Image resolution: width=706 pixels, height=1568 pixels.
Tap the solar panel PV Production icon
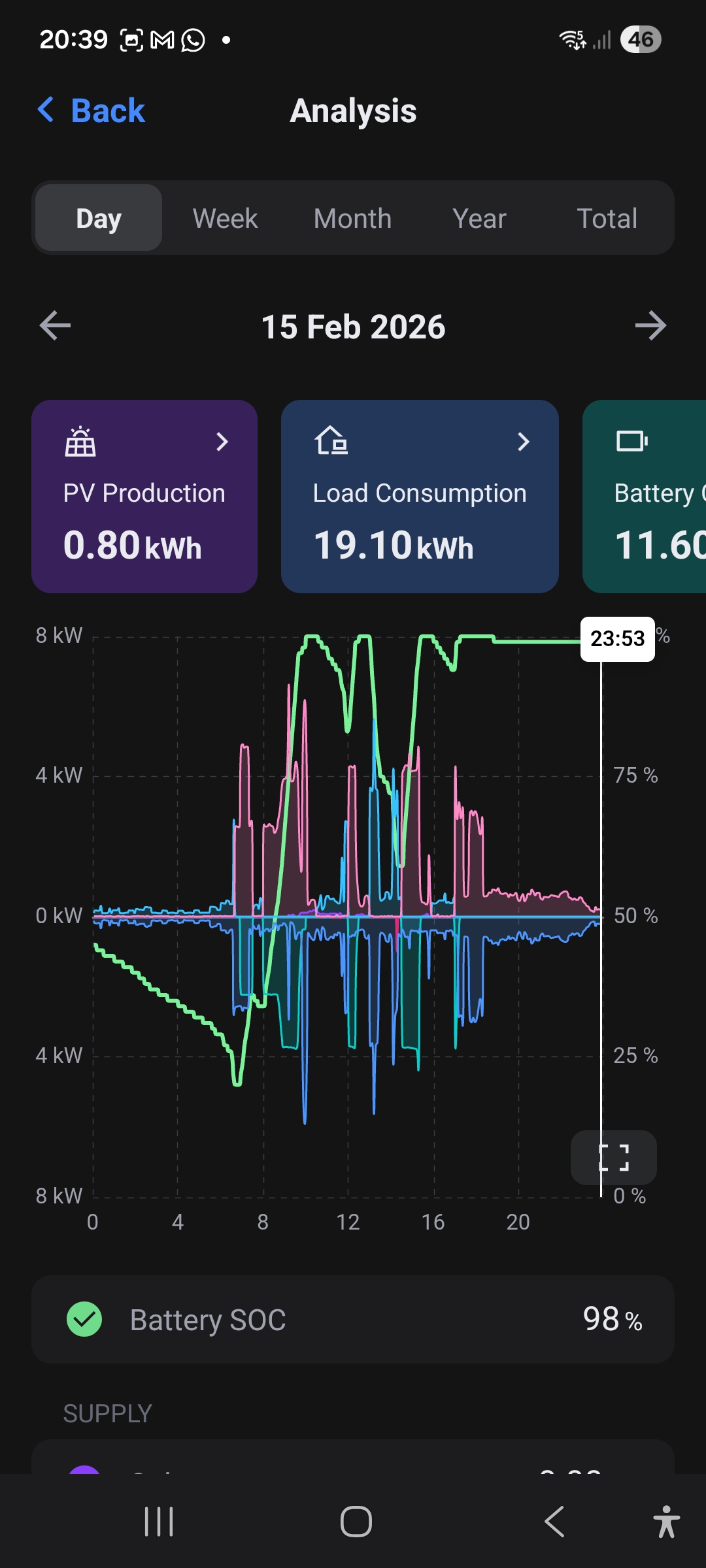pos(80,442)
